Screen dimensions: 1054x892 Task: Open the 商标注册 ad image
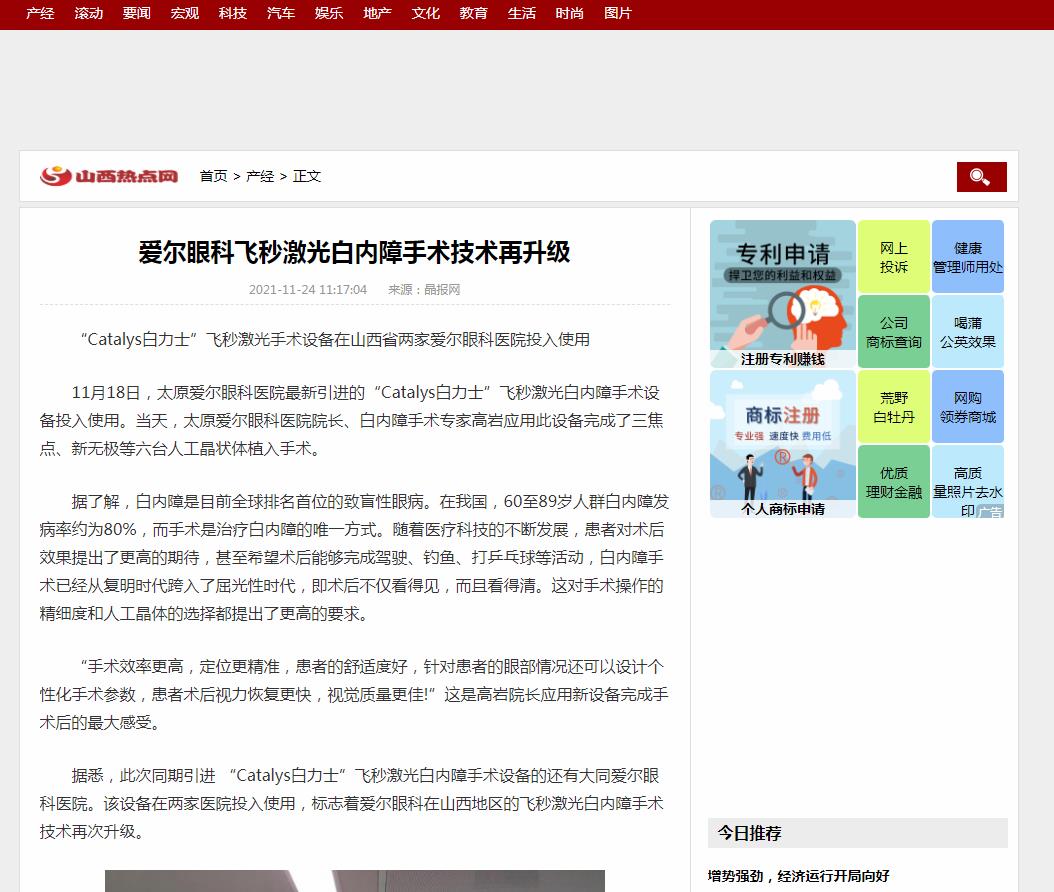782,444
